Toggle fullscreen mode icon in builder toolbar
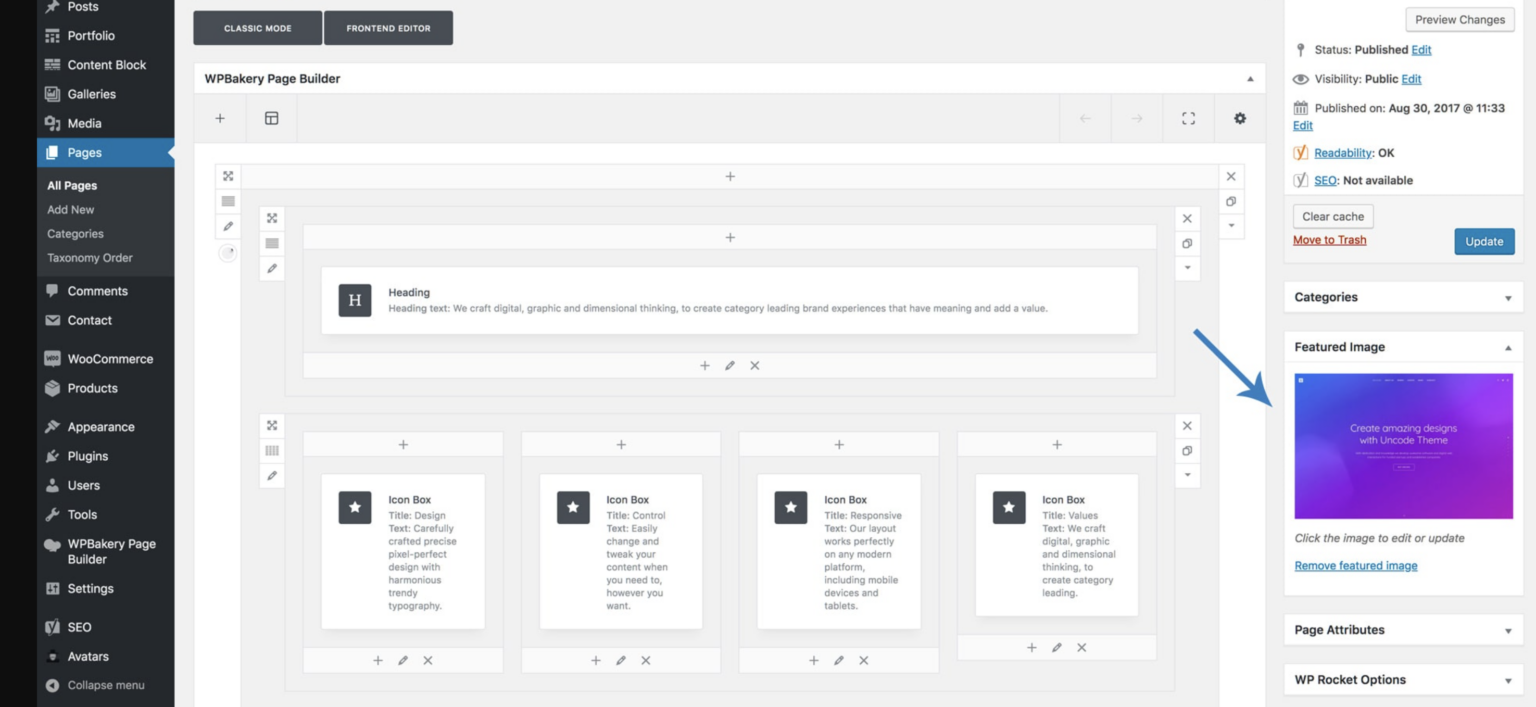This screenshot has width=1536, height=707. point(1188,118)
